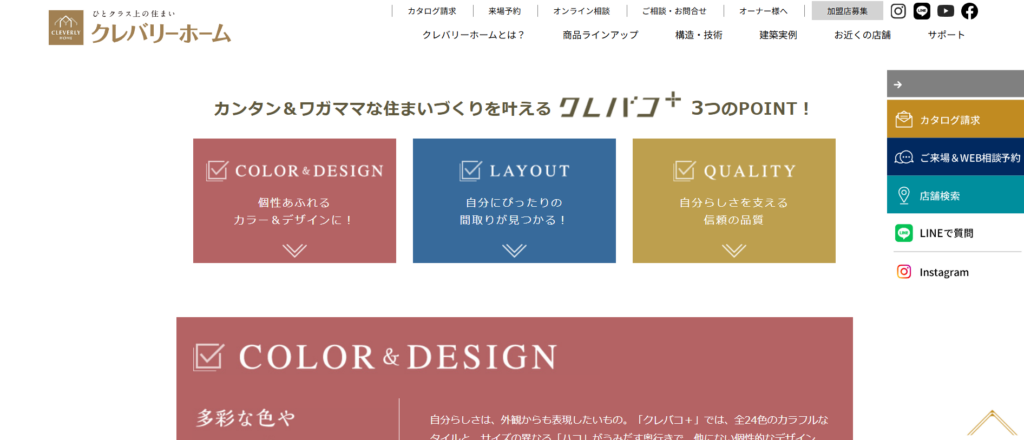Screen dimensions: 1024x440
Task: Click the envelope icon beside カタログ請求 in the sidebar
Action: pyautogui.click(x=904, y=119)
